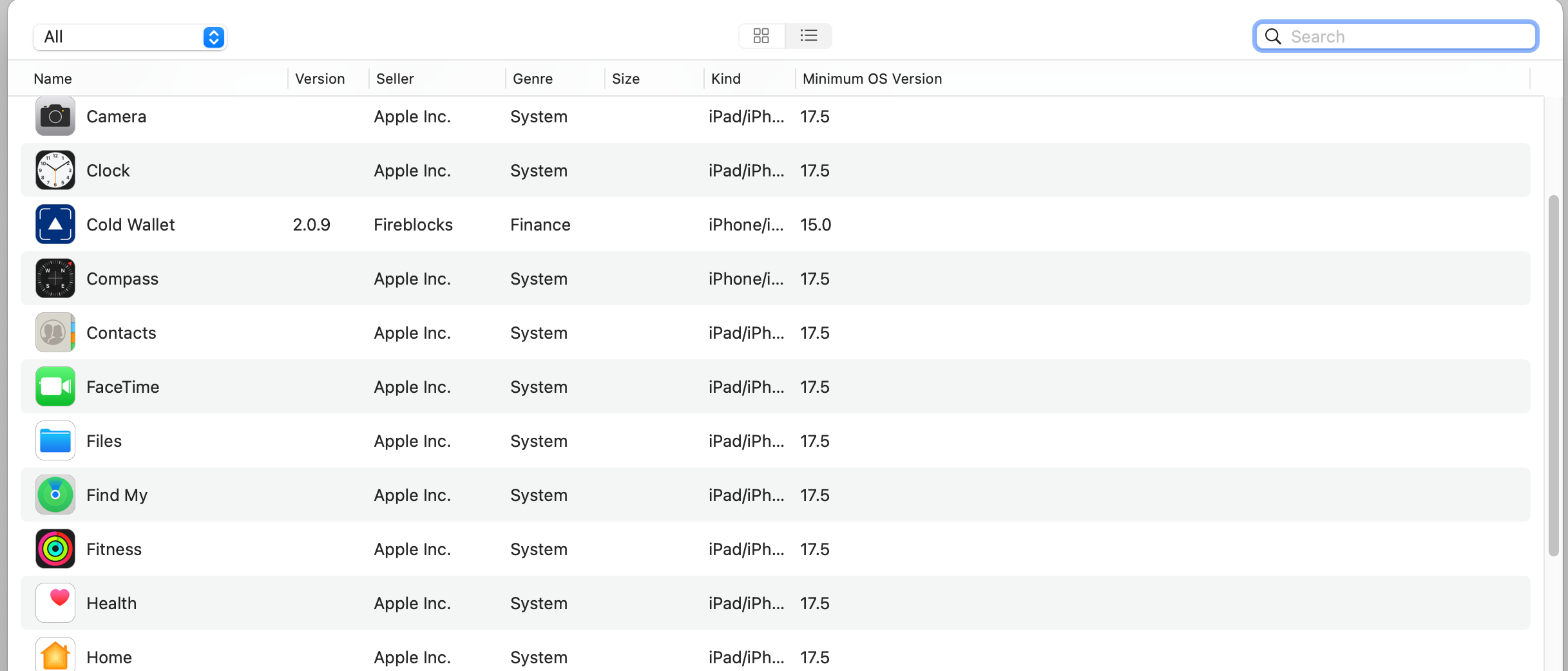Screen dimensions: 1568x671
Task: Switch to grid icon view
Action: [x=761, y=36]
